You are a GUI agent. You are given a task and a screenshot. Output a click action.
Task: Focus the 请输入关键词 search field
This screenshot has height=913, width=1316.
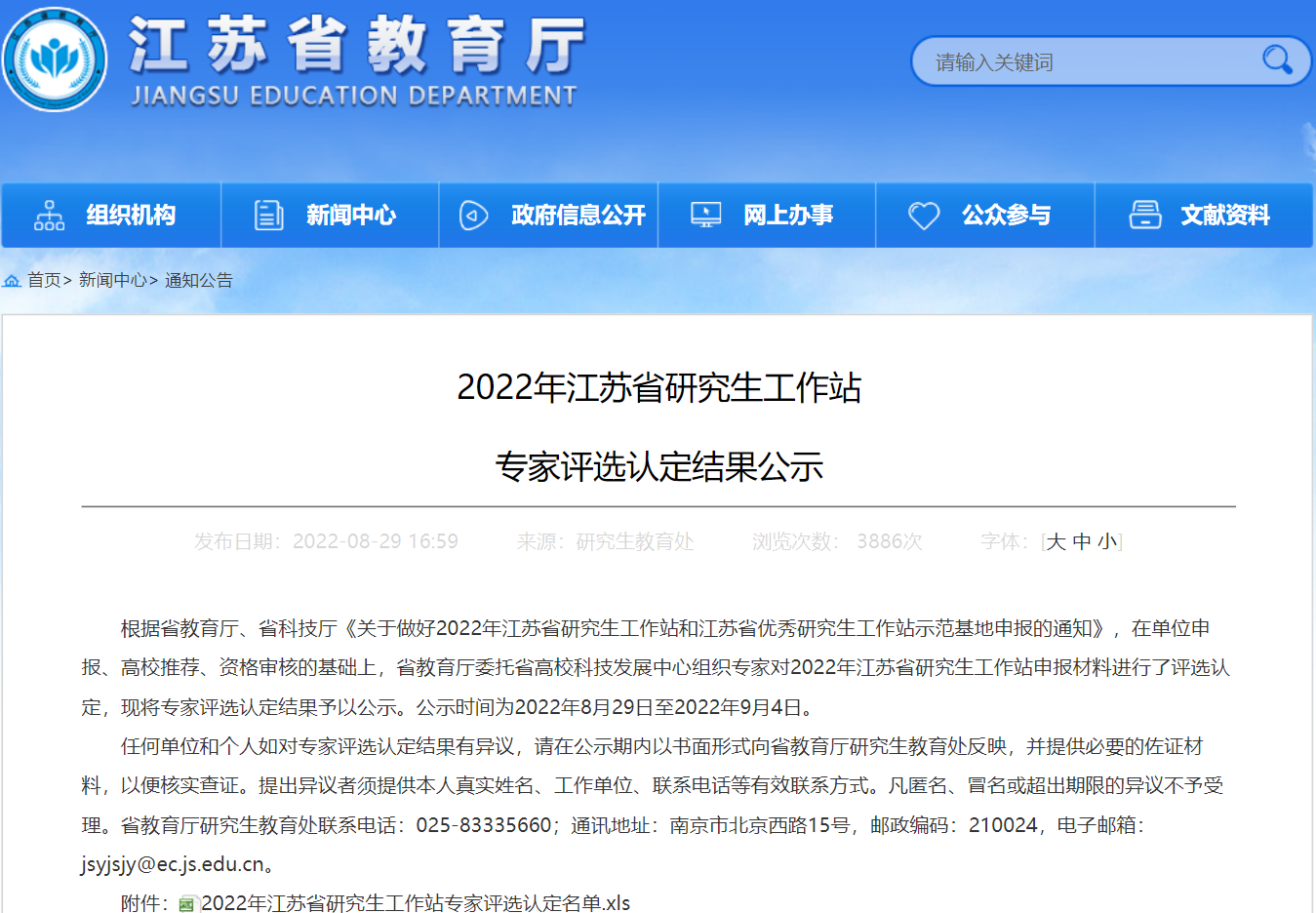(x=1083, y=62)
